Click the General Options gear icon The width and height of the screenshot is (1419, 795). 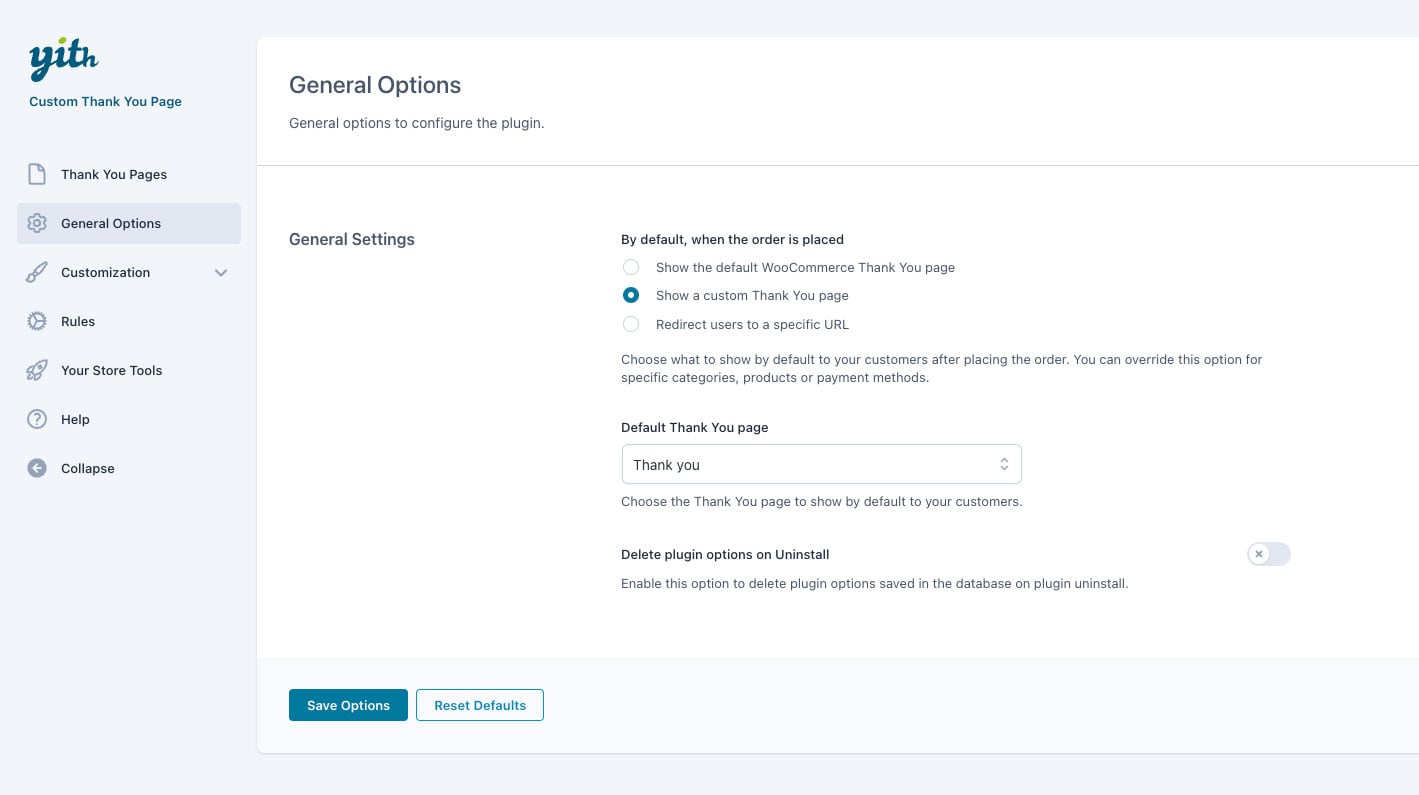click(x=37, y=223)
